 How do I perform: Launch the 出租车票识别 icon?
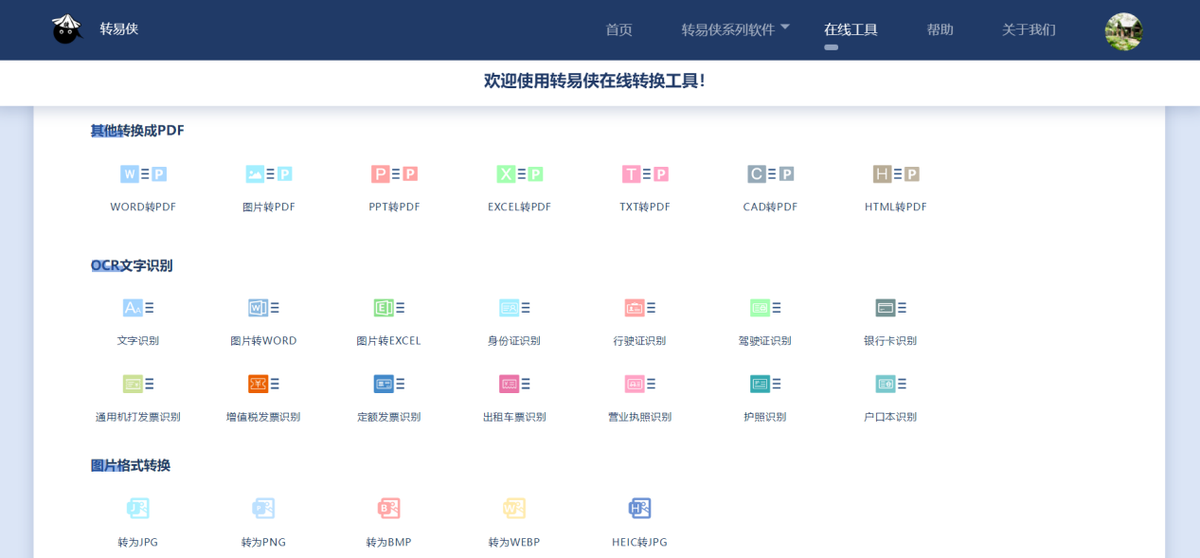[x=515, y=384]
